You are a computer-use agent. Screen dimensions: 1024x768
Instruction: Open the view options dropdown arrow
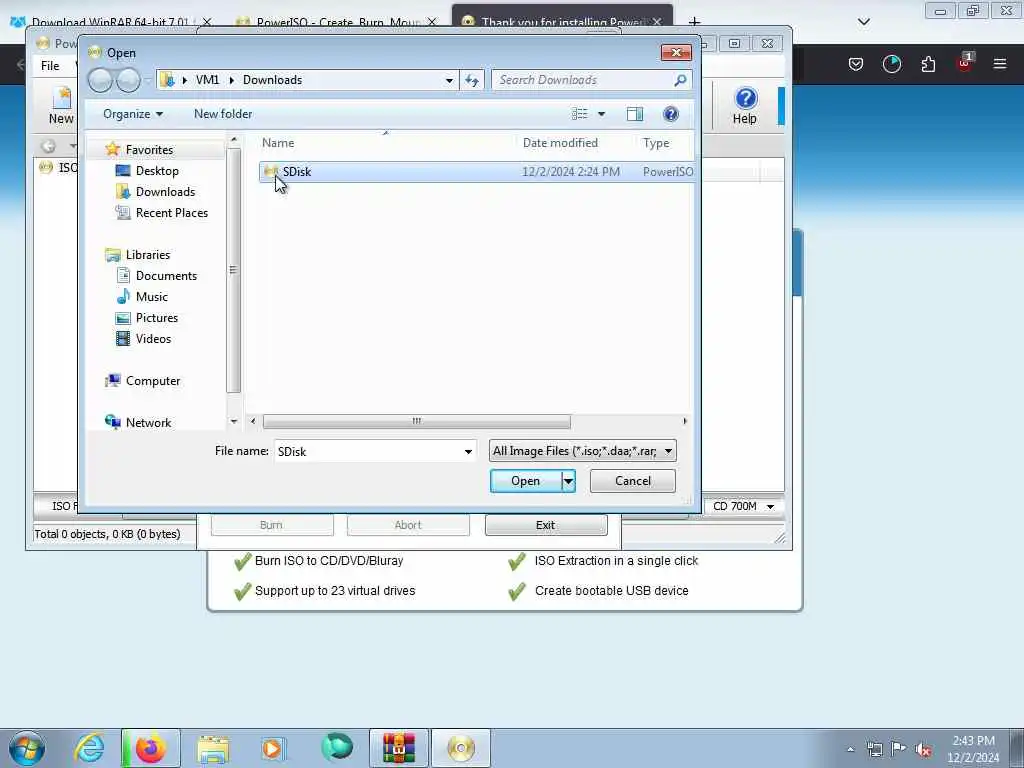(601, 114)
